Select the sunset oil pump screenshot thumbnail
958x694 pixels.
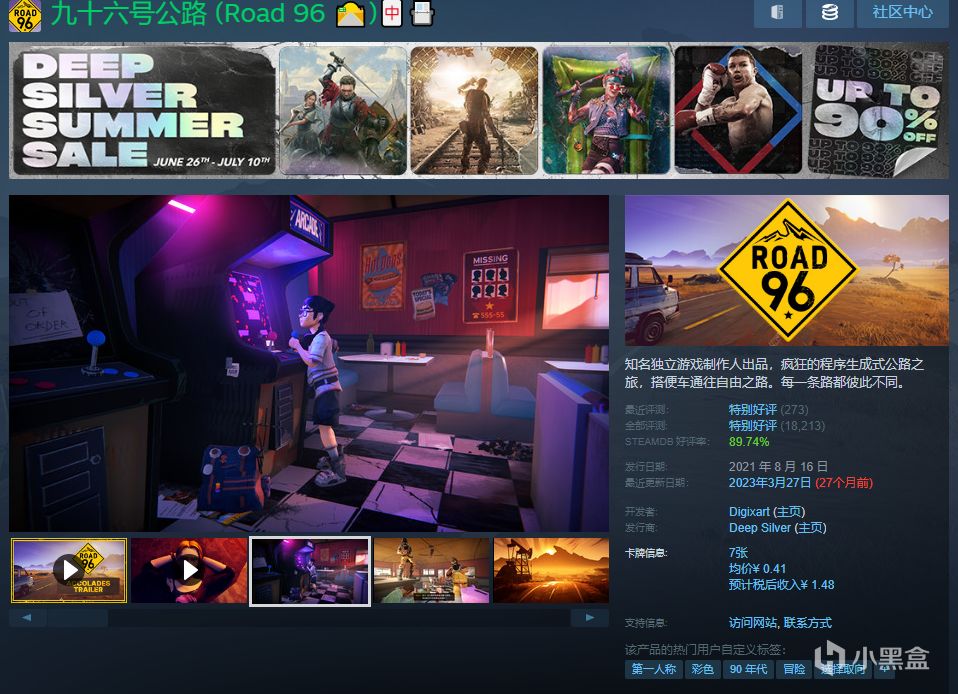click(x=551, y=571)
